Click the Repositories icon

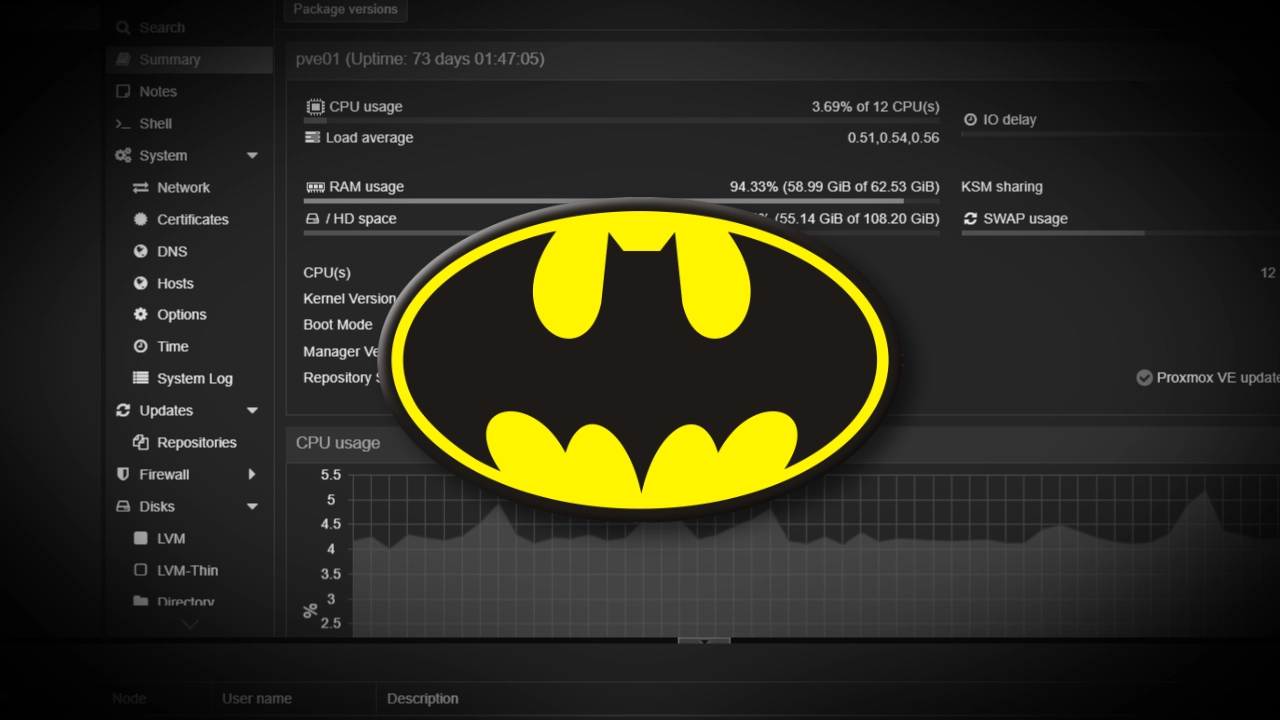[x=140, y=443]
